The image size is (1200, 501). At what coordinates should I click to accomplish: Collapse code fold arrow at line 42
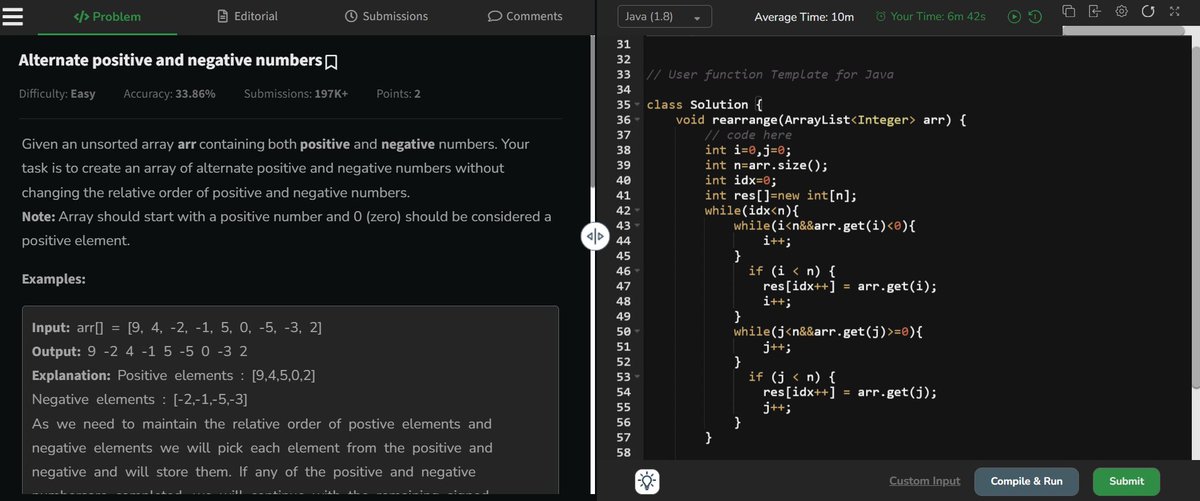(637, 211)
